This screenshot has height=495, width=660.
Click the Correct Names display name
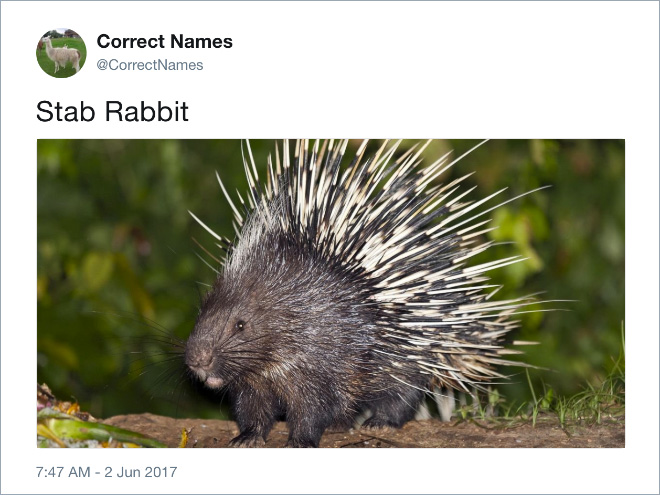165,41
